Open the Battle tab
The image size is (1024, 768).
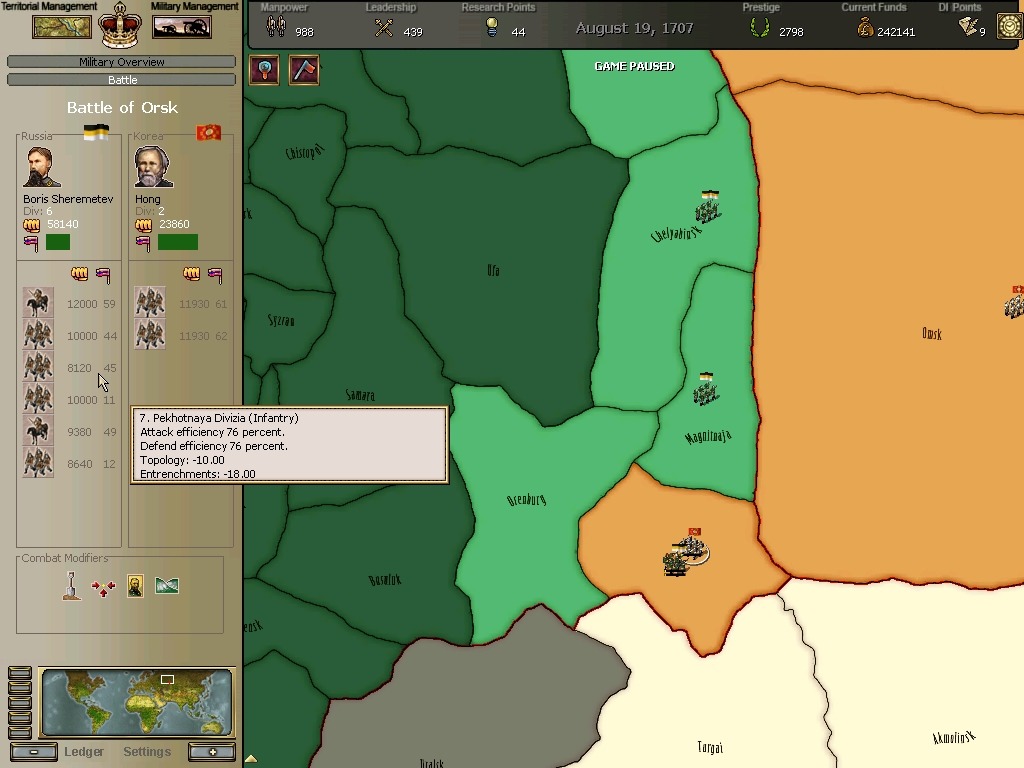[x=121, y=80]
